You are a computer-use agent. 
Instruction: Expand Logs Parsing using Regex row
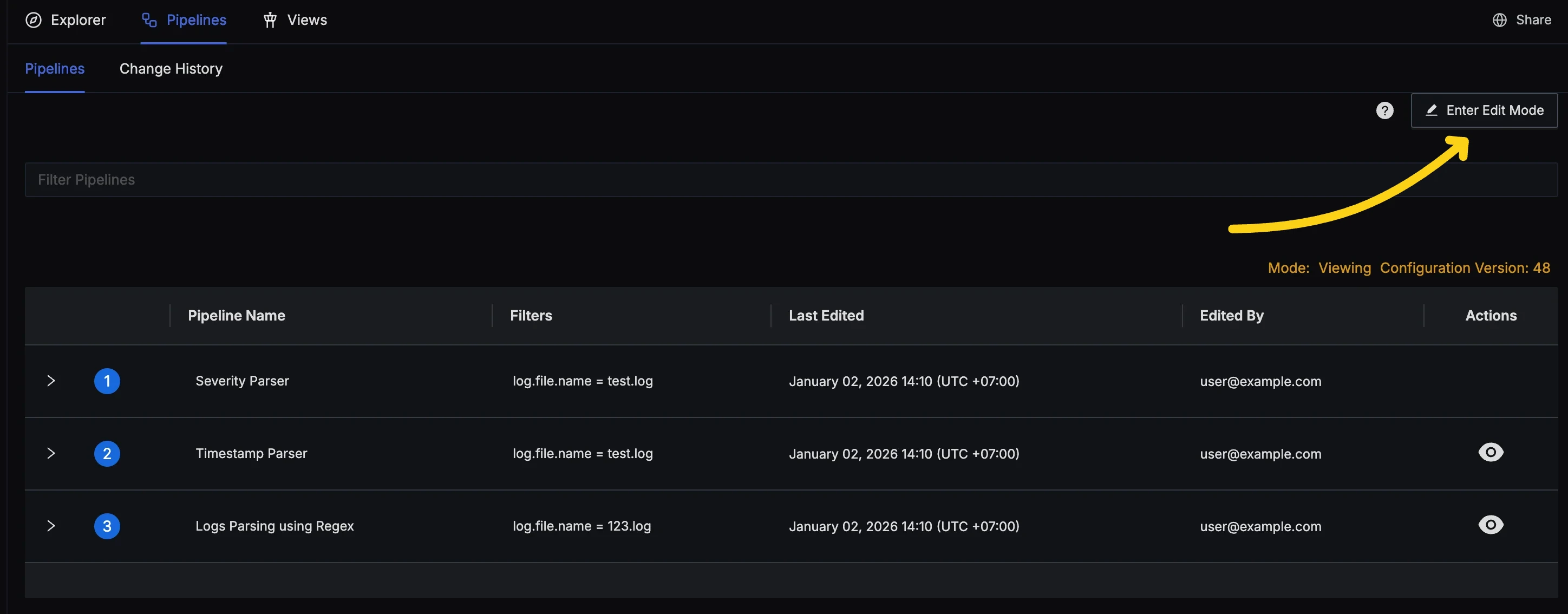click(51, 526)
